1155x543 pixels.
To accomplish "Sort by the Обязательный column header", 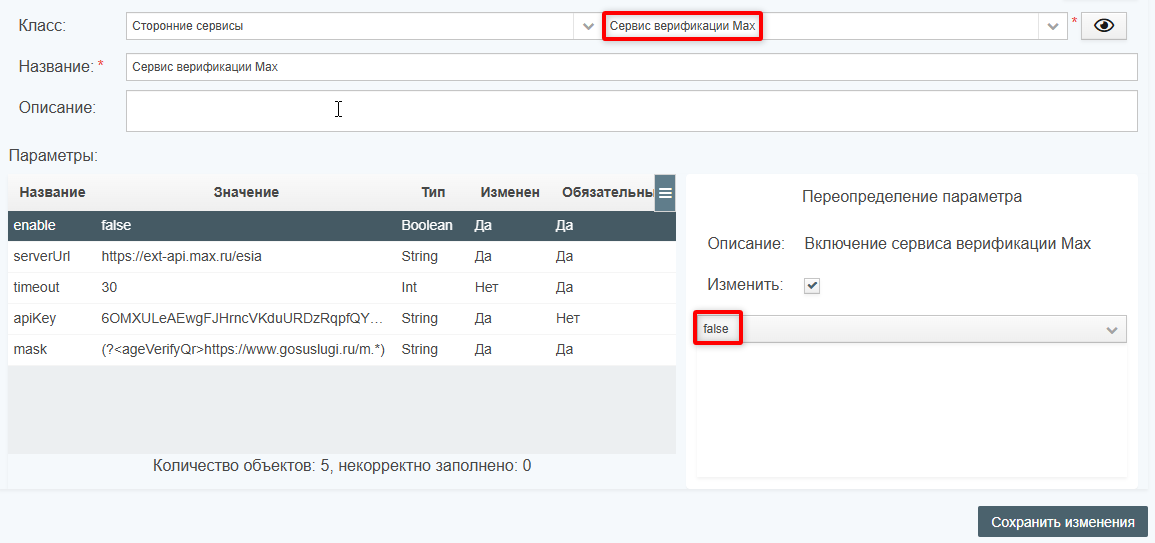I will pos(606,192).
